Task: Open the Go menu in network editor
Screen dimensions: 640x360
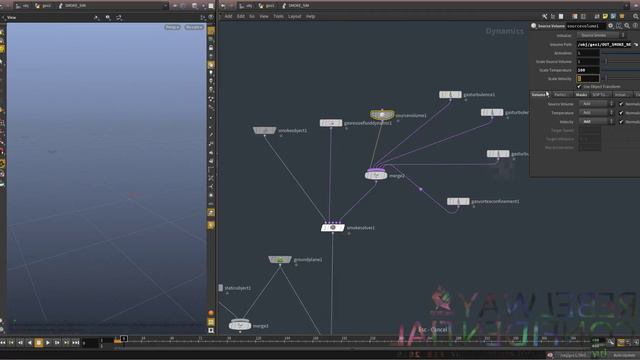Action: (252, 16)
